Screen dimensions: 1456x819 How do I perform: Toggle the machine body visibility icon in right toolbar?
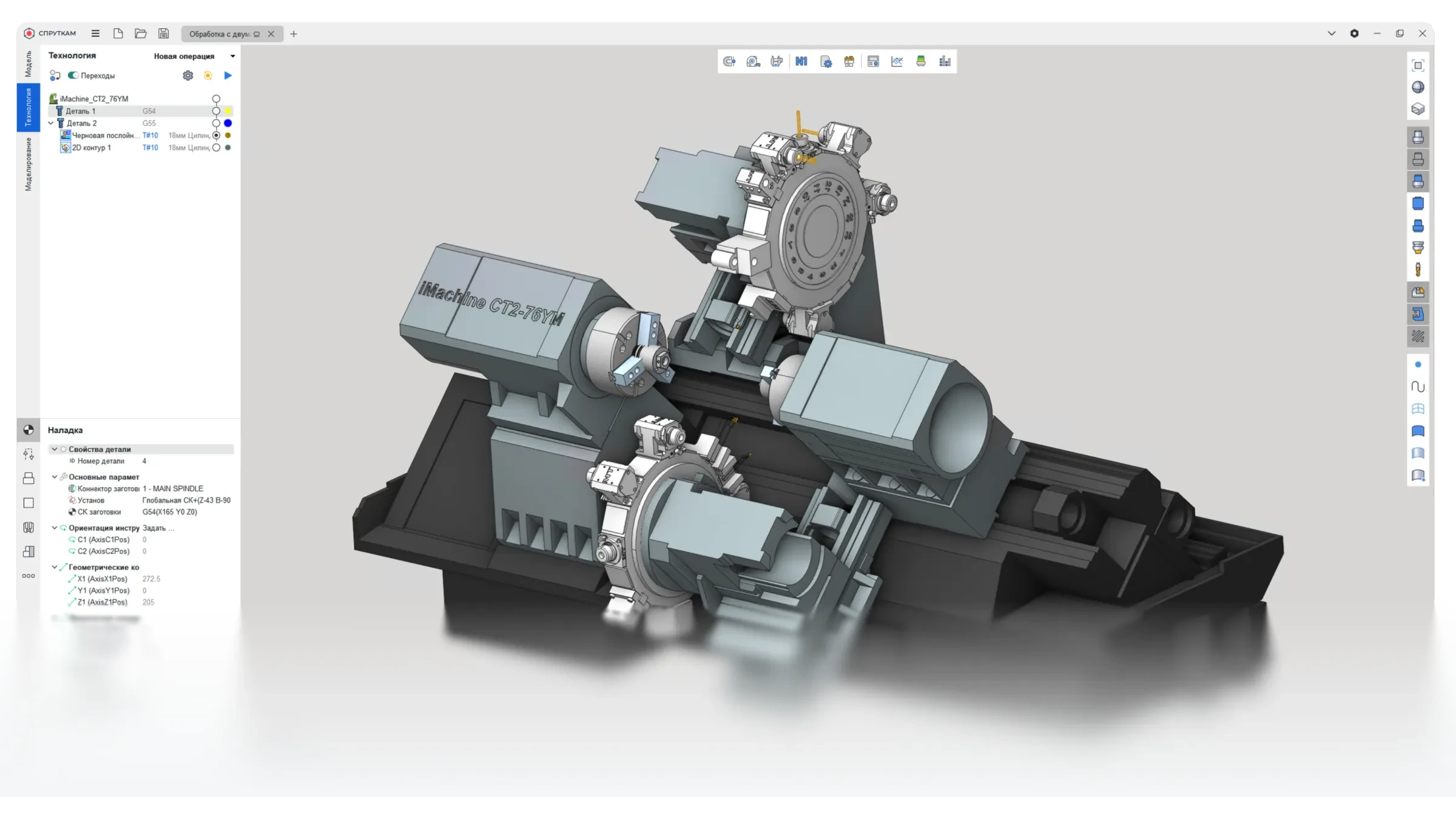click(1418, 137)
